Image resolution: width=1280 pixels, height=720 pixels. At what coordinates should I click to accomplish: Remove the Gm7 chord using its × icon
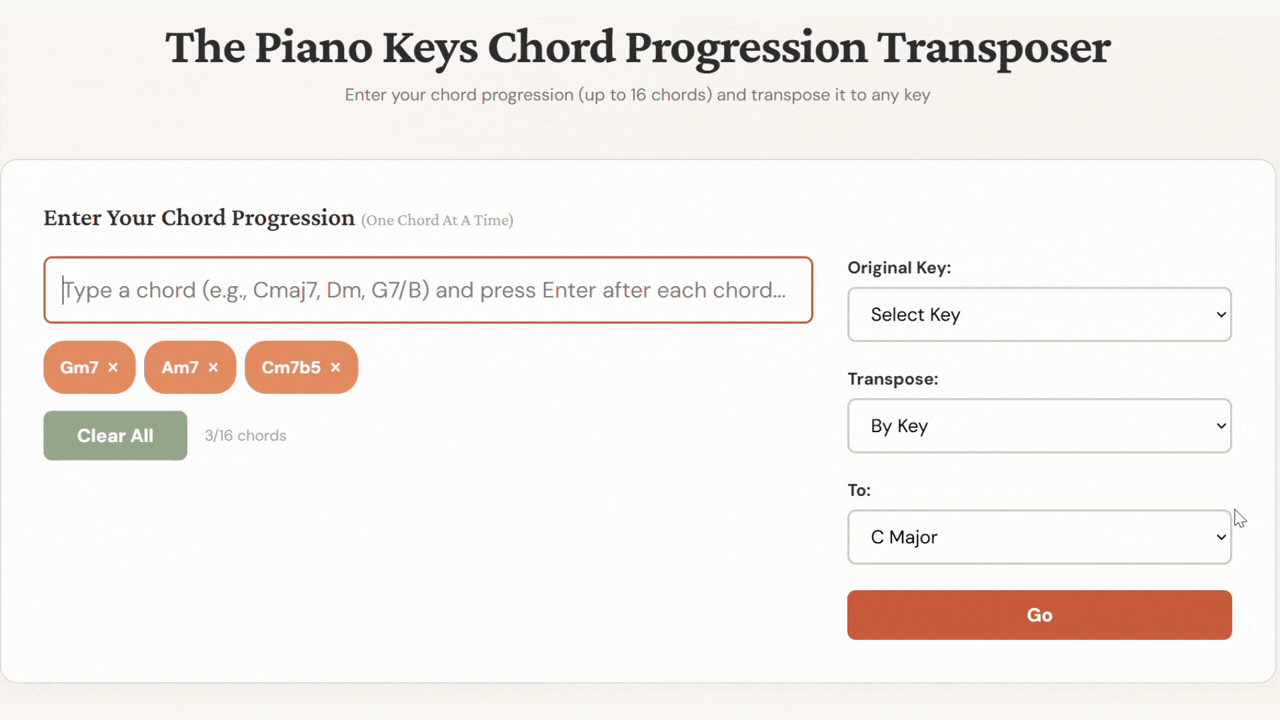click(113, 368)
